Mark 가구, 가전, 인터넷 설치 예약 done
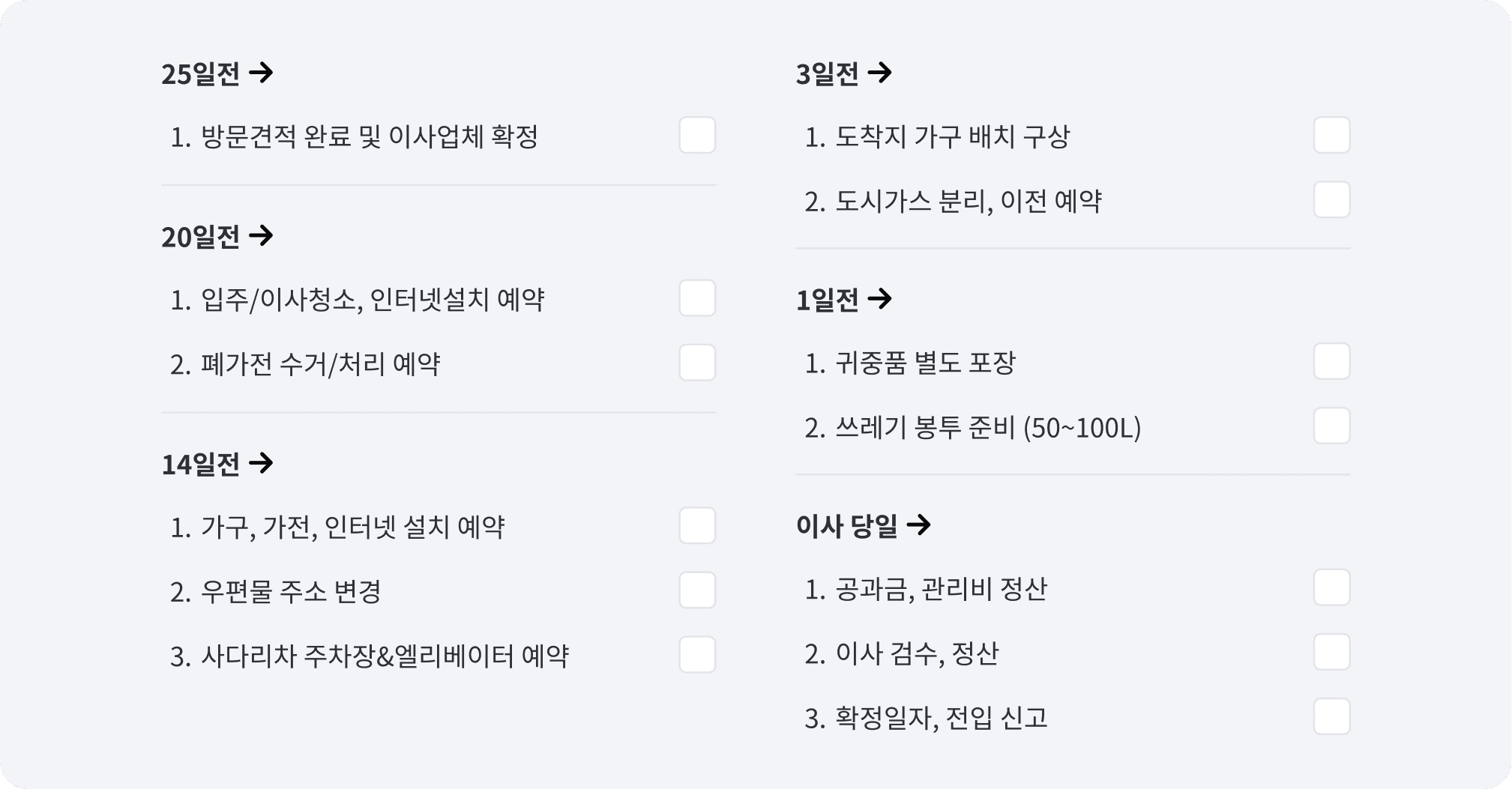 click(697, 526)
